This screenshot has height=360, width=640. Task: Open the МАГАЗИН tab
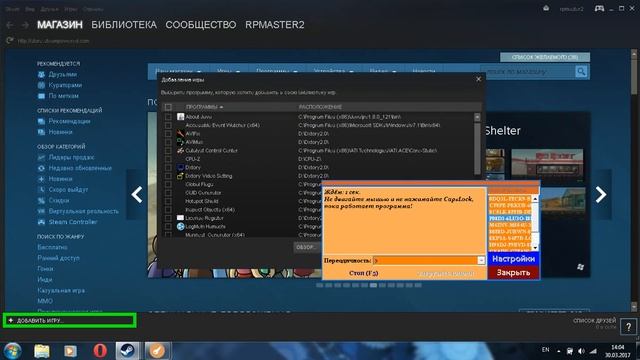[60, 25]
